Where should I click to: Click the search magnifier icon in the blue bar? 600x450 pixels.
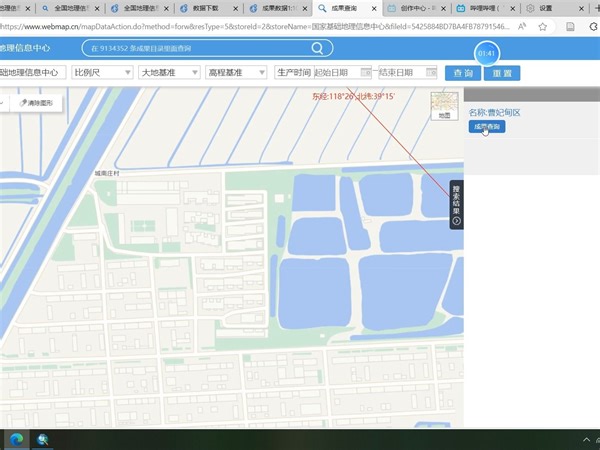(x=317, y=48)
